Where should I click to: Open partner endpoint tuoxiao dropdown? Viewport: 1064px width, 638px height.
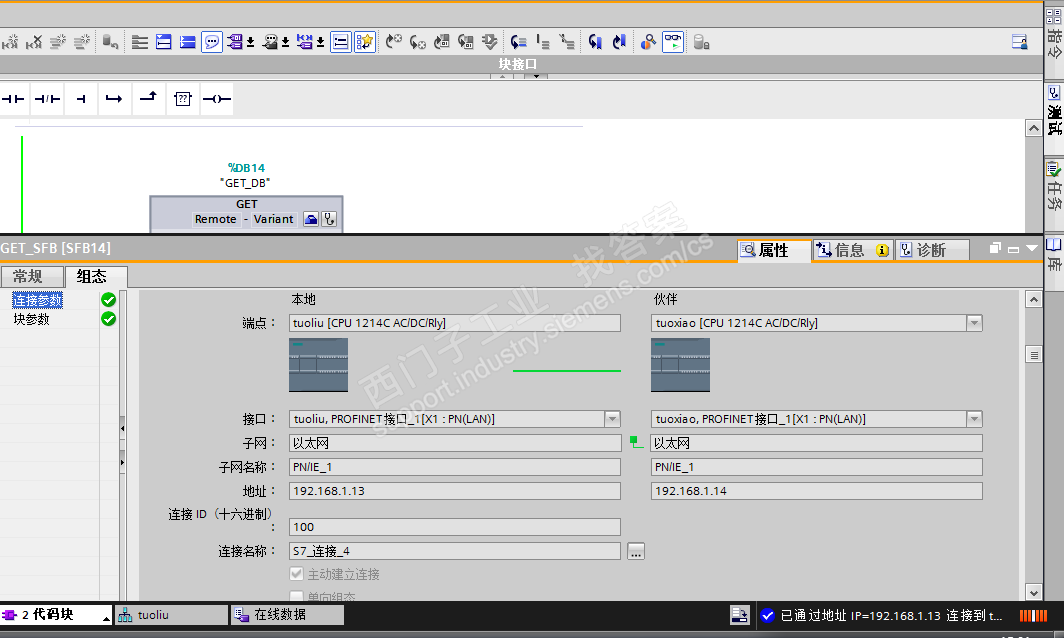[x=974, y=323]
